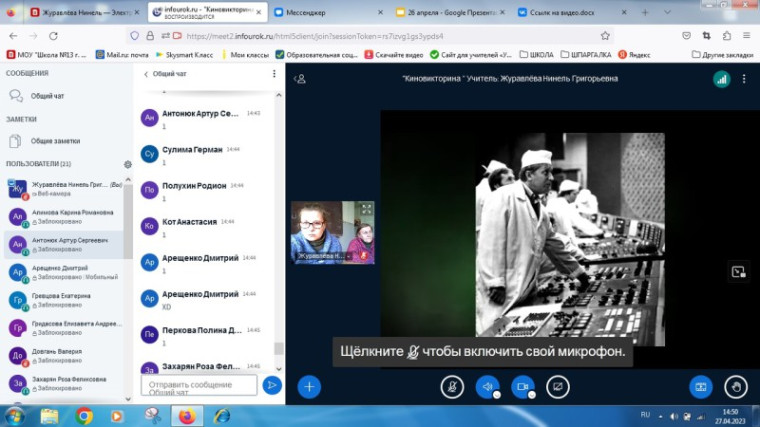760x427 pixels.
Task: Open Общий чат in messages section
Action: [x=48, y=96]
